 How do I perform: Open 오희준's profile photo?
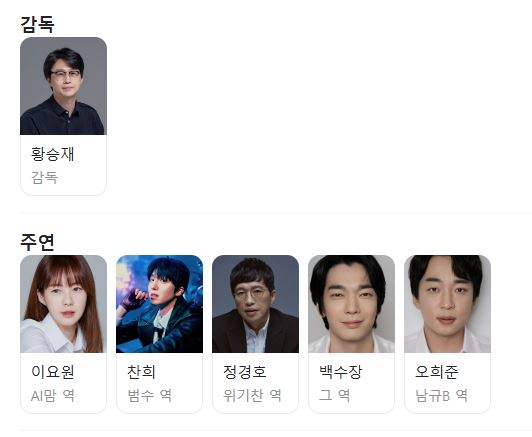click(x=448, y=304)
